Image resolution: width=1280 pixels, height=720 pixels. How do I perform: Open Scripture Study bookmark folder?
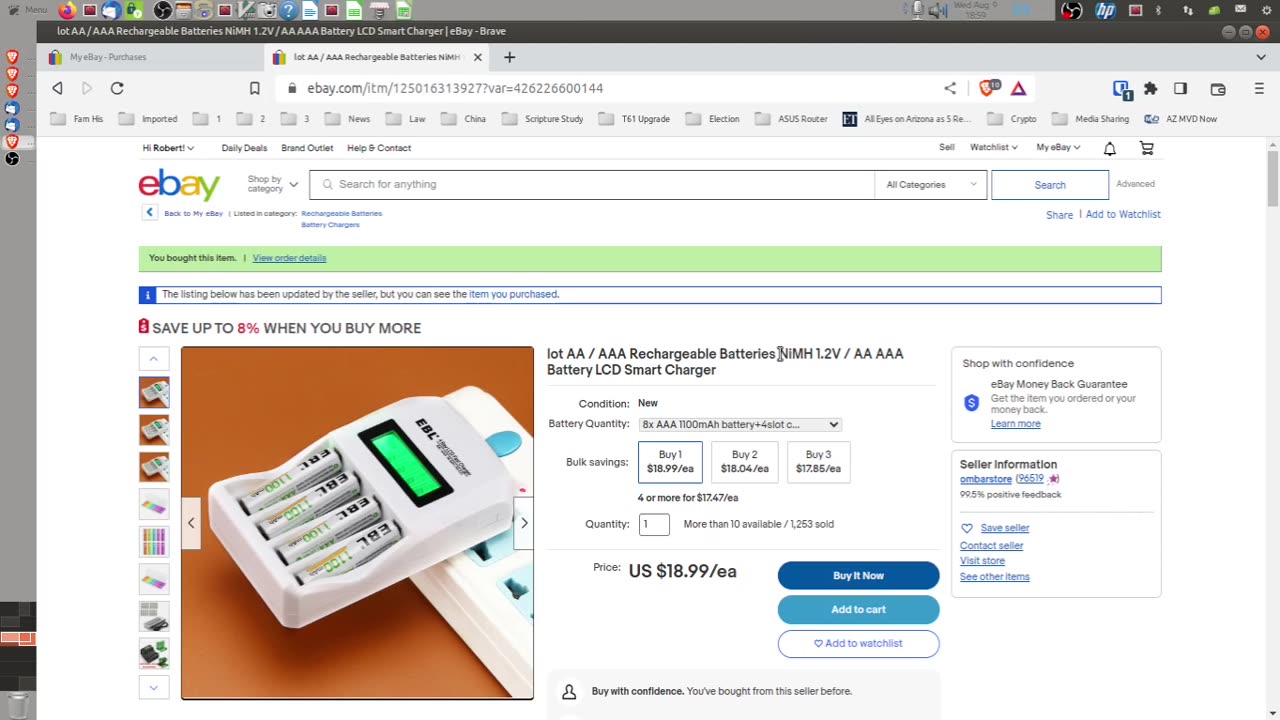(543, 119)
